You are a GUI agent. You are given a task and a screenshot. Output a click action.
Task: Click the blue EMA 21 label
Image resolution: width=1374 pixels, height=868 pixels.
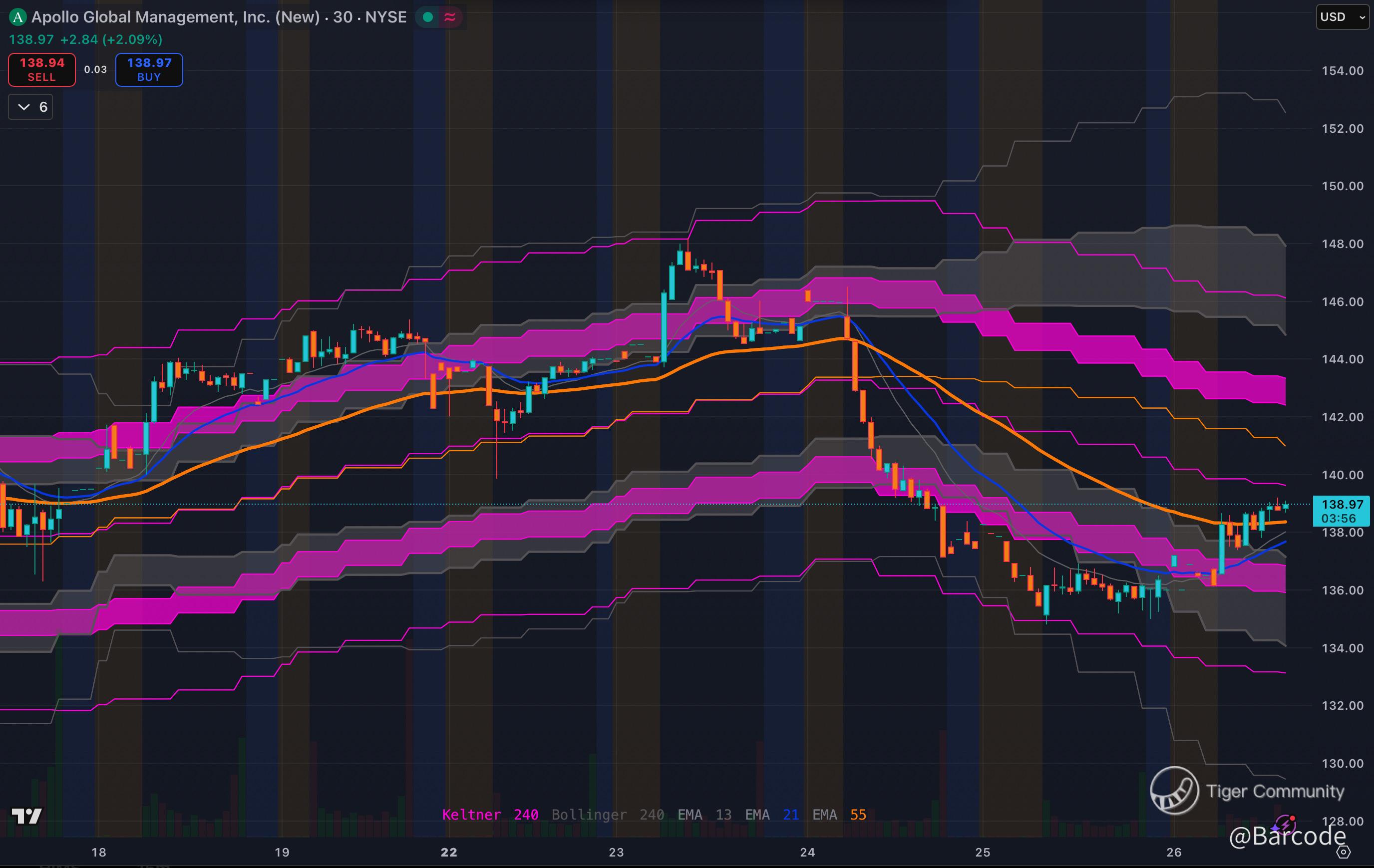tap(771, 815)
